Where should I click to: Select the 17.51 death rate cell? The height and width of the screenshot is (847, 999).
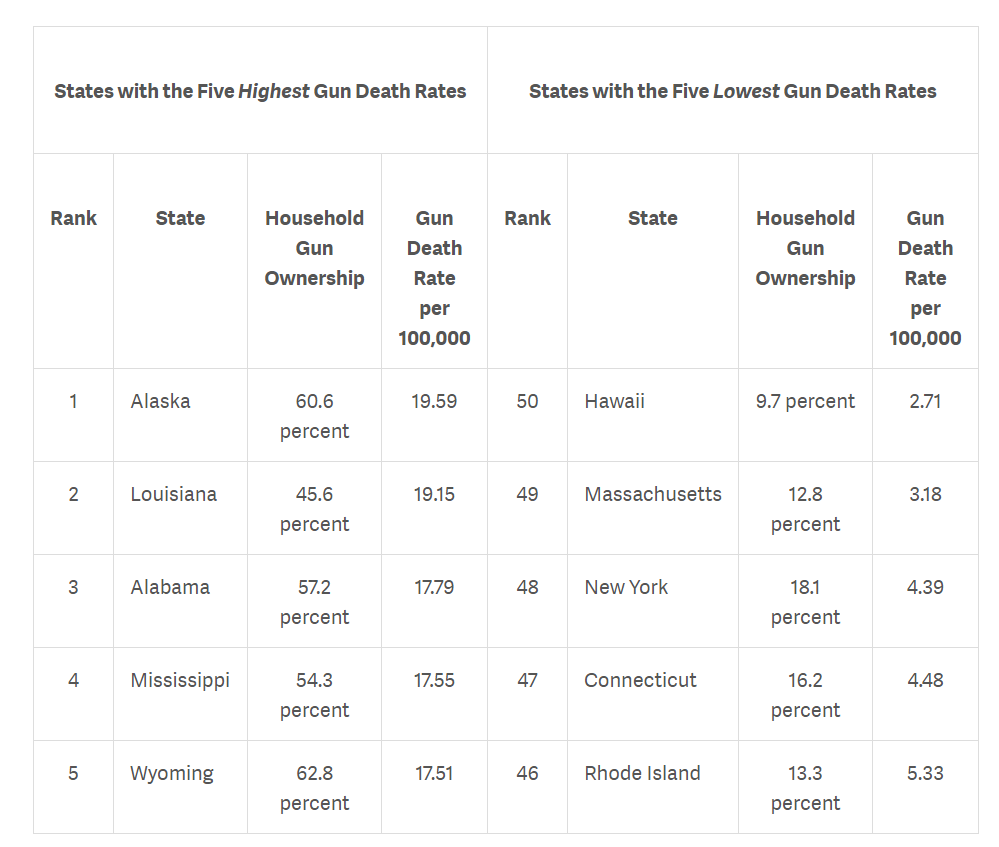[435, 787]
